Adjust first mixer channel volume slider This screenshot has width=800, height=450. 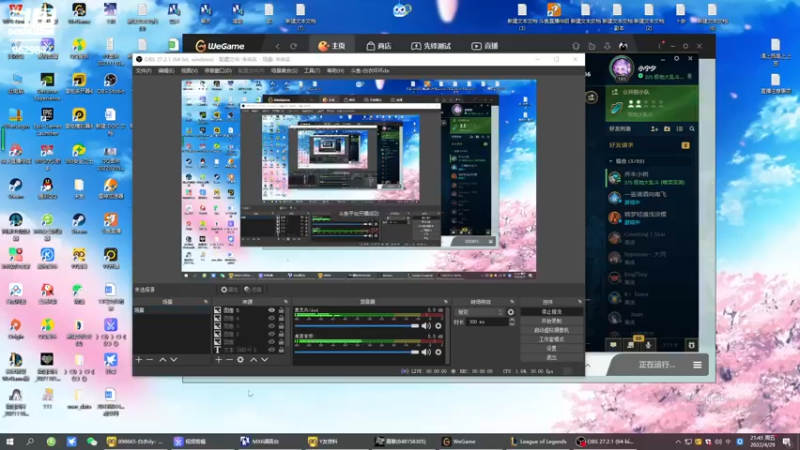(x=357, y=326)
